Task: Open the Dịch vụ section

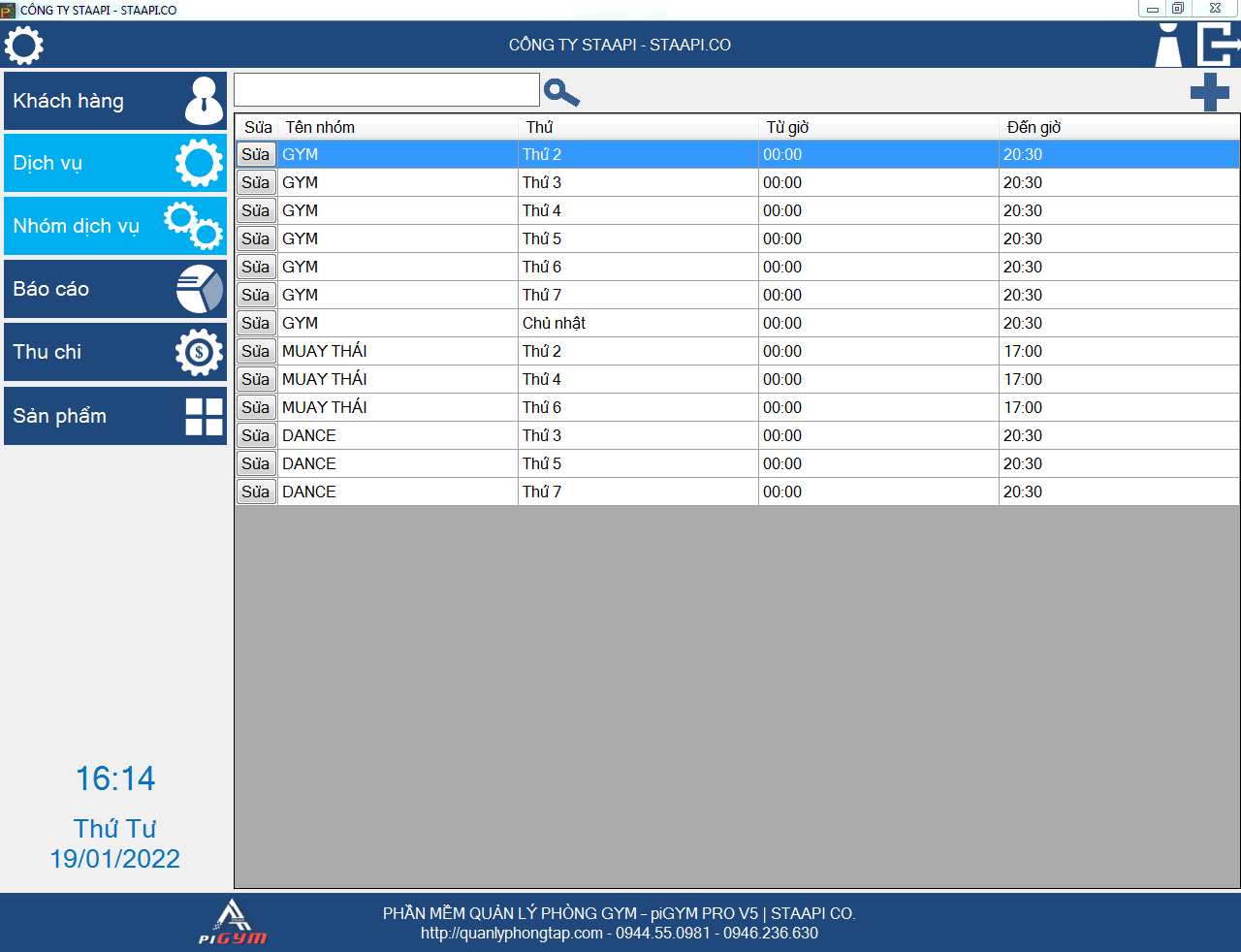Action: tap(115, 163)
